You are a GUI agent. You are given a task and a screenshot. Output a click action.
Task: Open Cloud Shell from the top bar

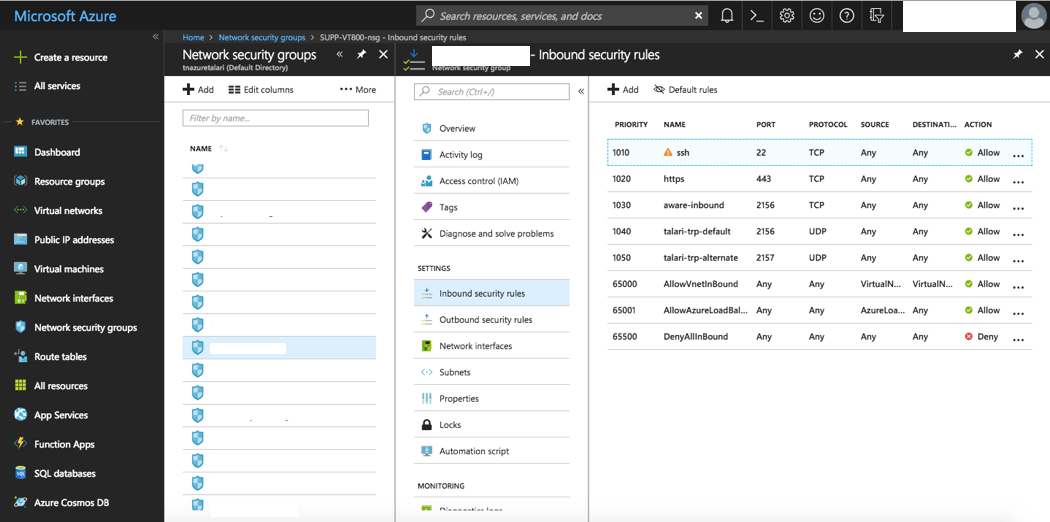(757, 15)
